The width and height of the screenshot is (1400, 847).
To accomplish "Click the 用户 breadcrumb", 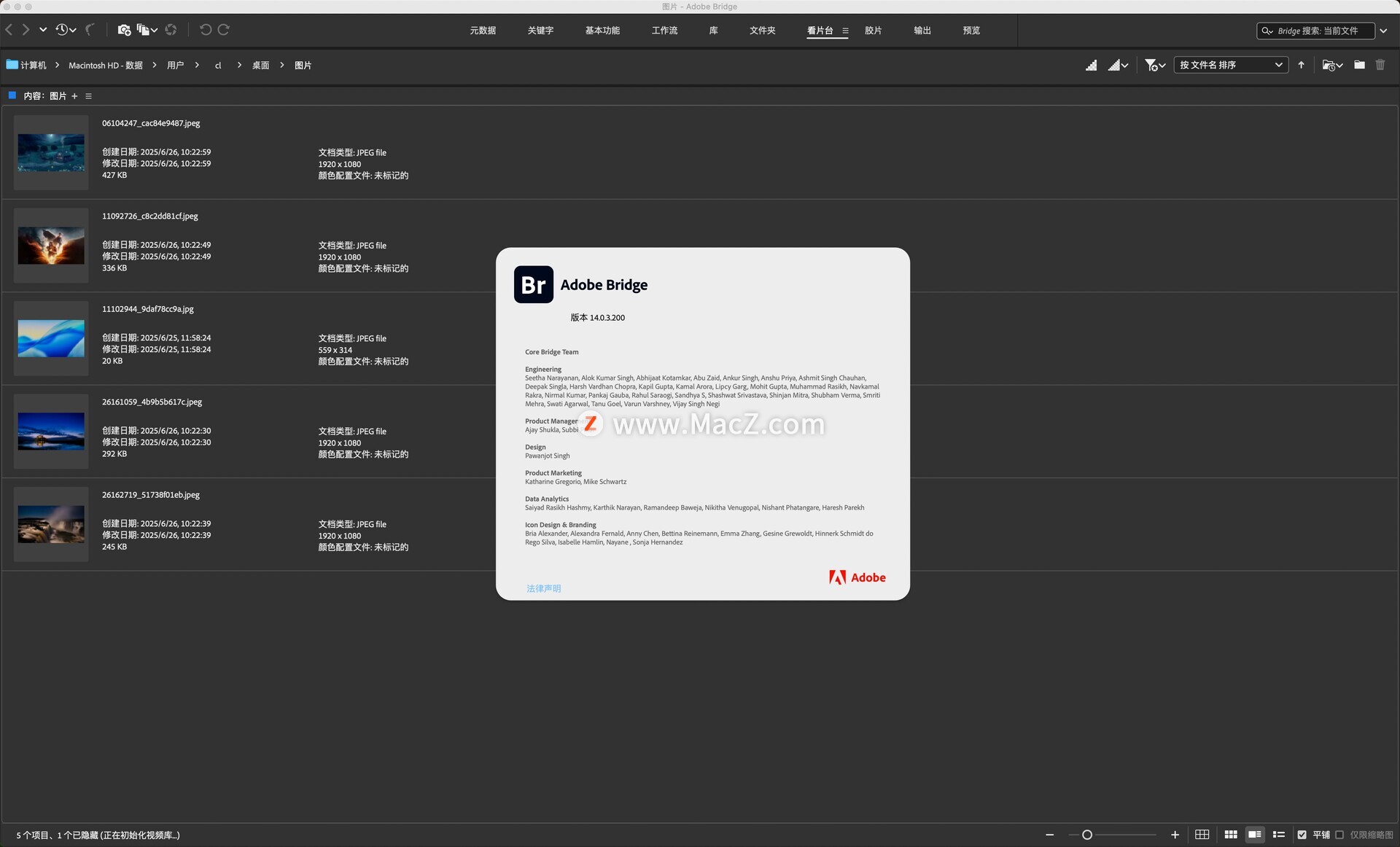I will click(175, 65).
